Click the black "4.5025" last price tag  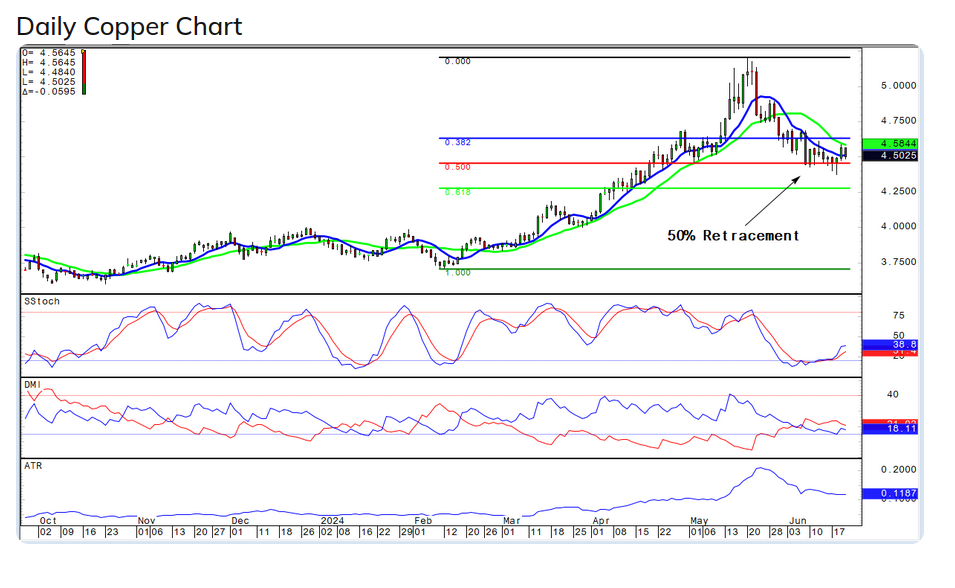890,156
